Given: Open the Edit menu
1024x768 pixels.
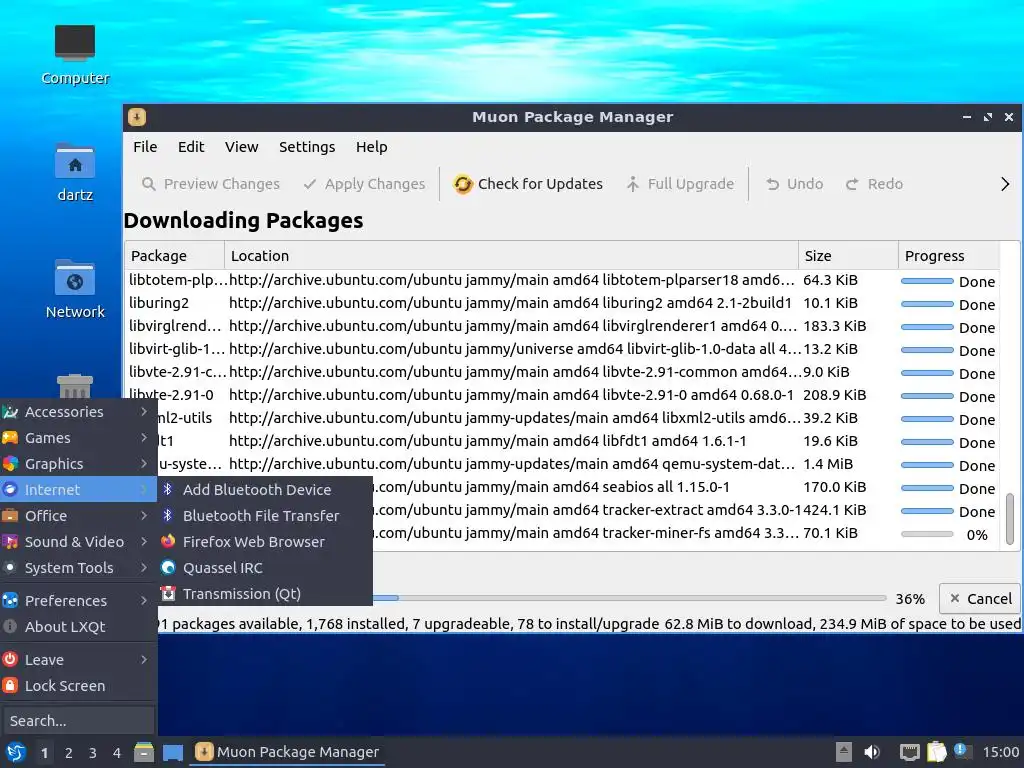Looking at the screenshot, I should coord(191,147).
